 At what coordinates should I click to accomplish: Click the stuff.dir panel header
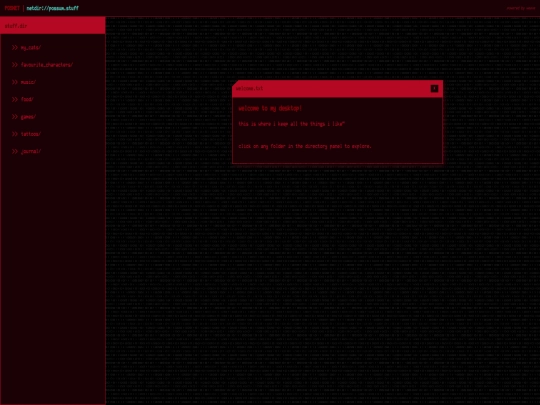pyautogui.click(x=53, y=25)
